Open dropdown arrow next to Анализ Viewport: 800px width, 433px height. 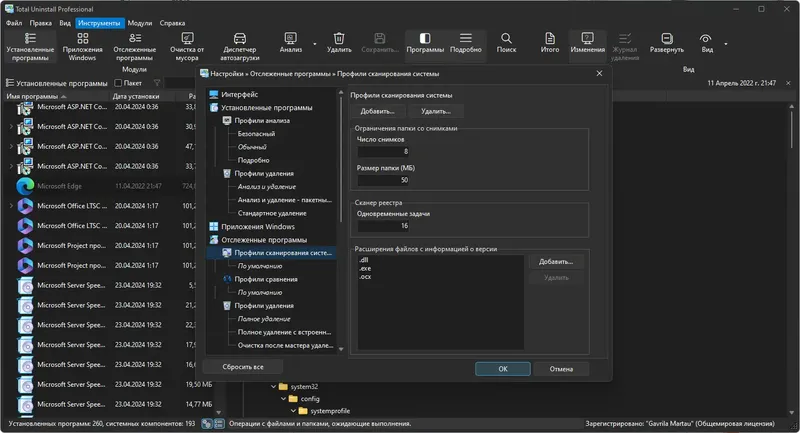(x=314, y=44)
